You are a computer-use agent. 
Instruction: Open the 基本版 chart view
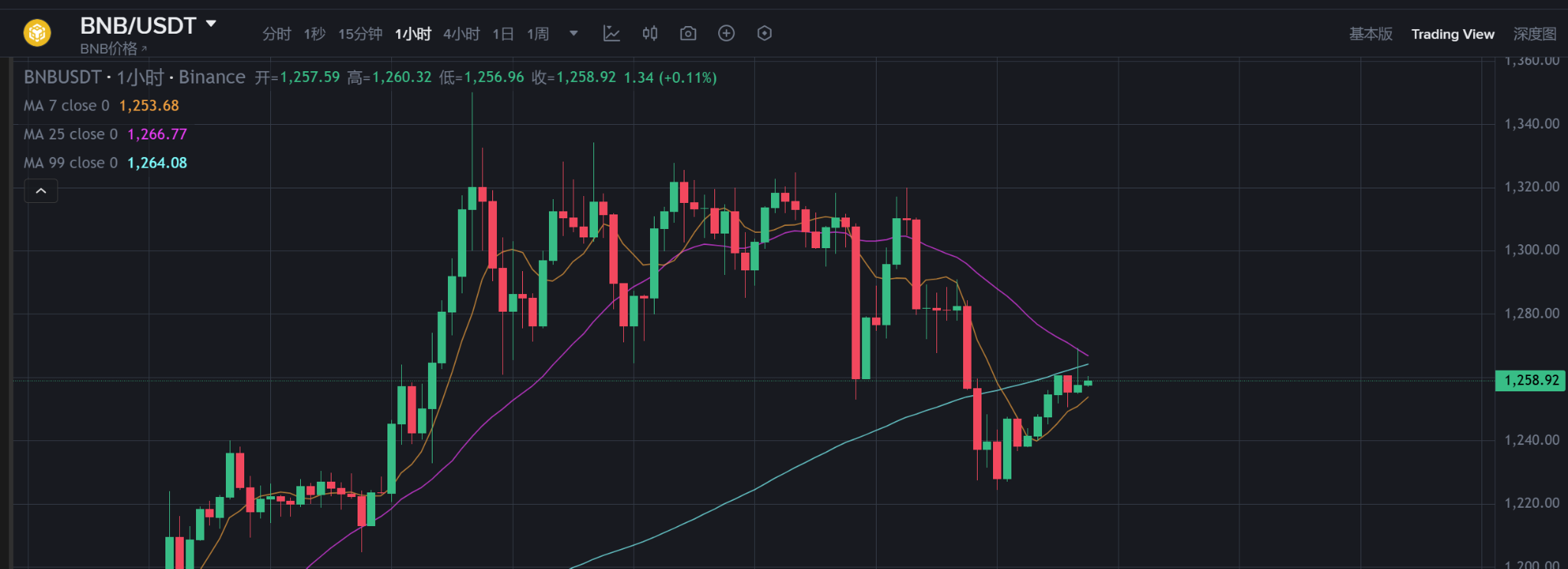(x=1370, y=34)
